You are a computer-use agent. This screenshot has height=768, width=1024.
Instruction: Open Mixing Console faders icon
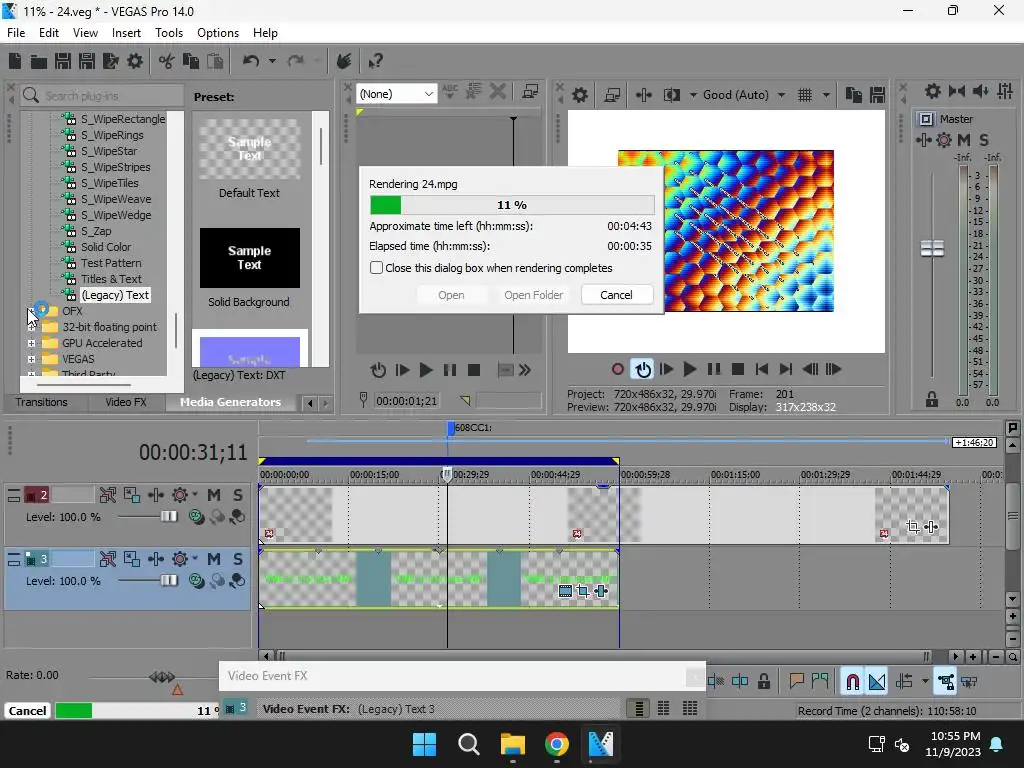coord(1005,91)
